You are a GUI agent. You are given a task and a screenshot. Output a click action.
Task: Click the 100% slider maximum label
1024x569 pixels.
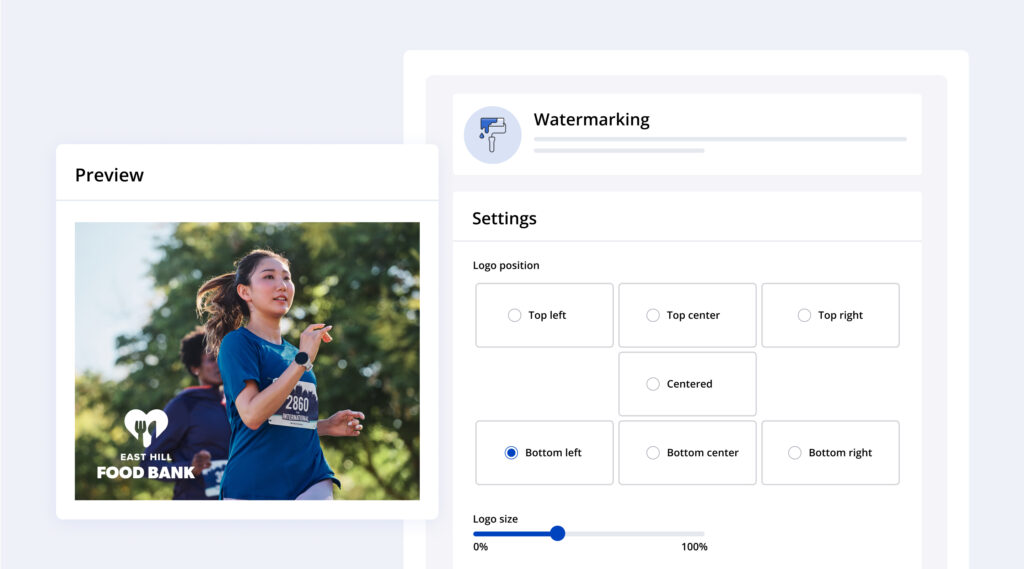coord(694,547)
